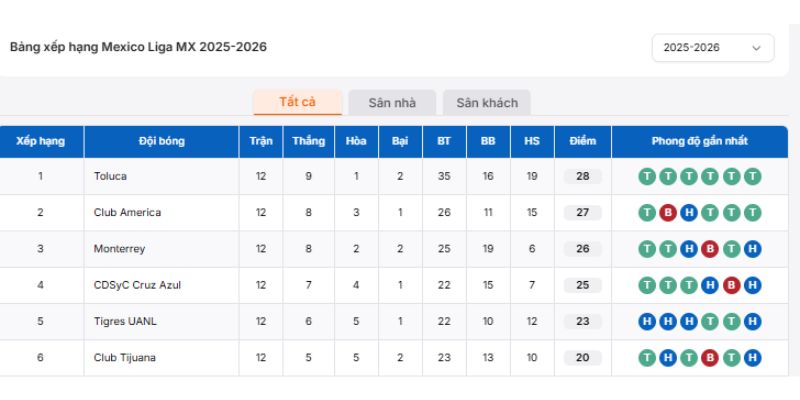The width and height of the screenshot is (800, 400).
Task: Open the Toluca team link
Action: 111,177
